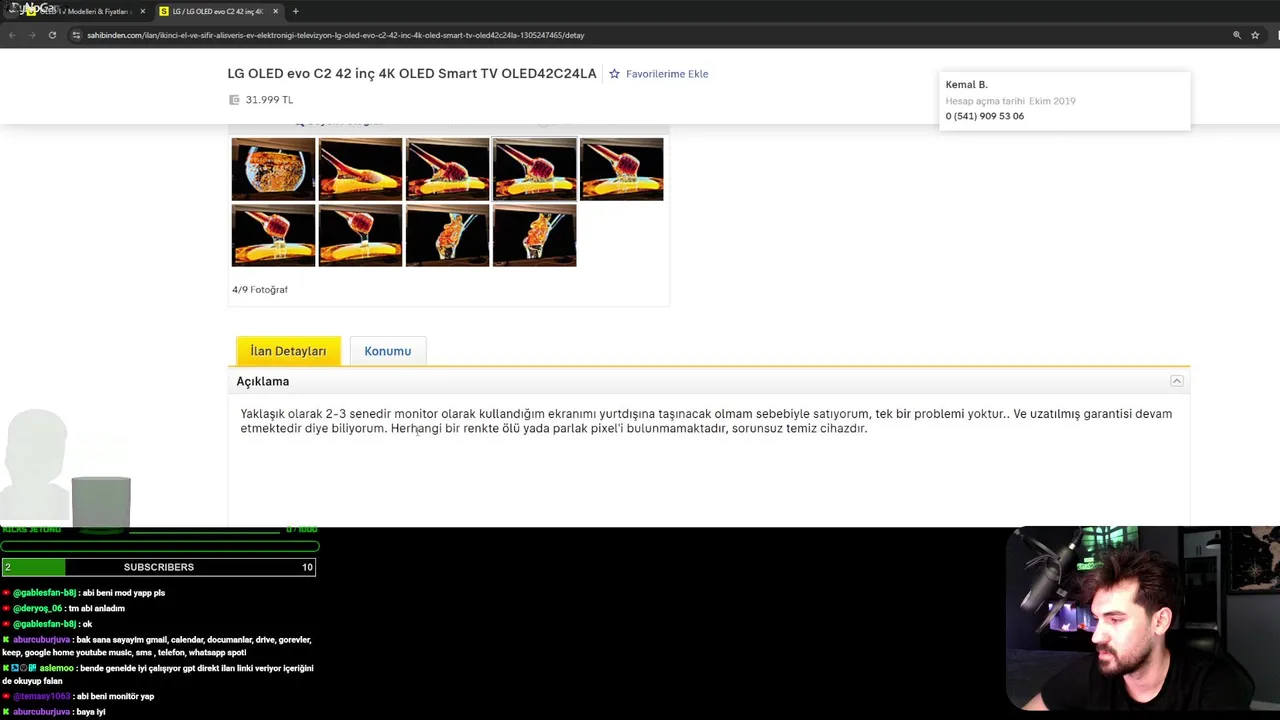Click the SUBSCRIBERS goal progress bar
The width and height of the screenshot is (1280, 720).
click(159, 567)
